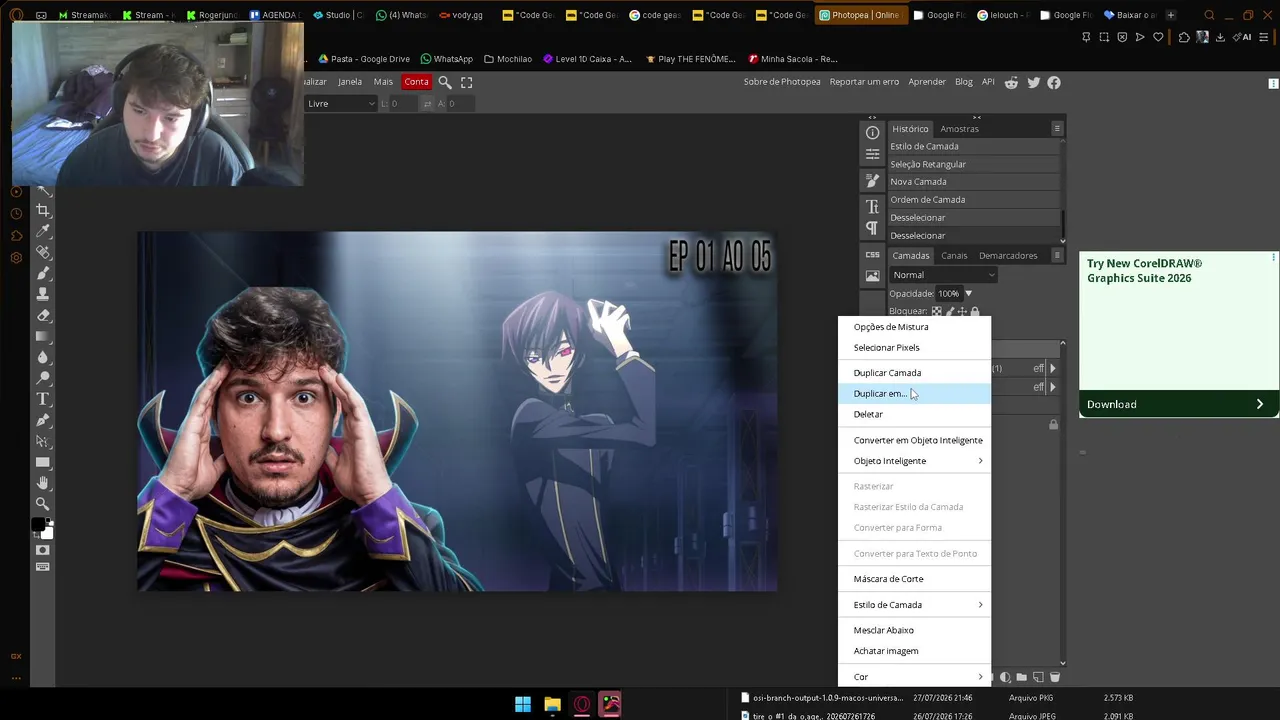Select the Type tool
The width and height of the screenshot is (1280, 720).
pos(43,399)
